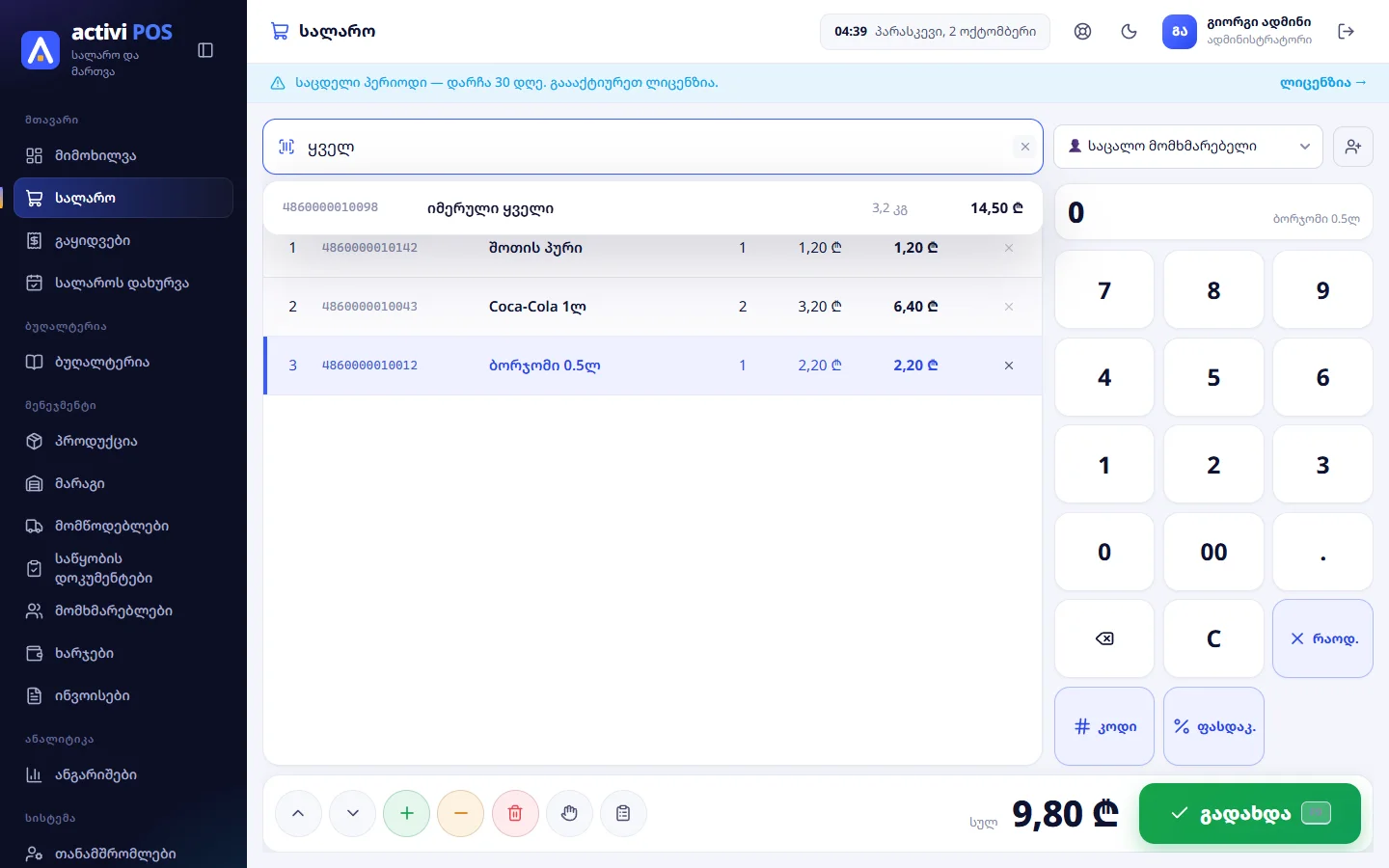Click the green გადახდა payment button
The height and width of the screenshot is (868, 1389).
click(x=1250, y=813)
